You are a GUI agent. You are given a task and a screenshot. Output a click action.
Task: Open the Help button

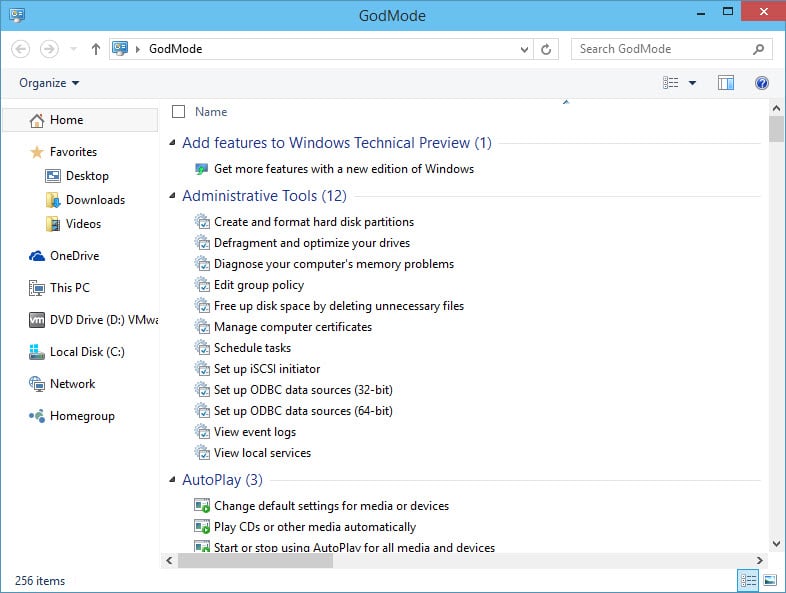click(761, 83)
